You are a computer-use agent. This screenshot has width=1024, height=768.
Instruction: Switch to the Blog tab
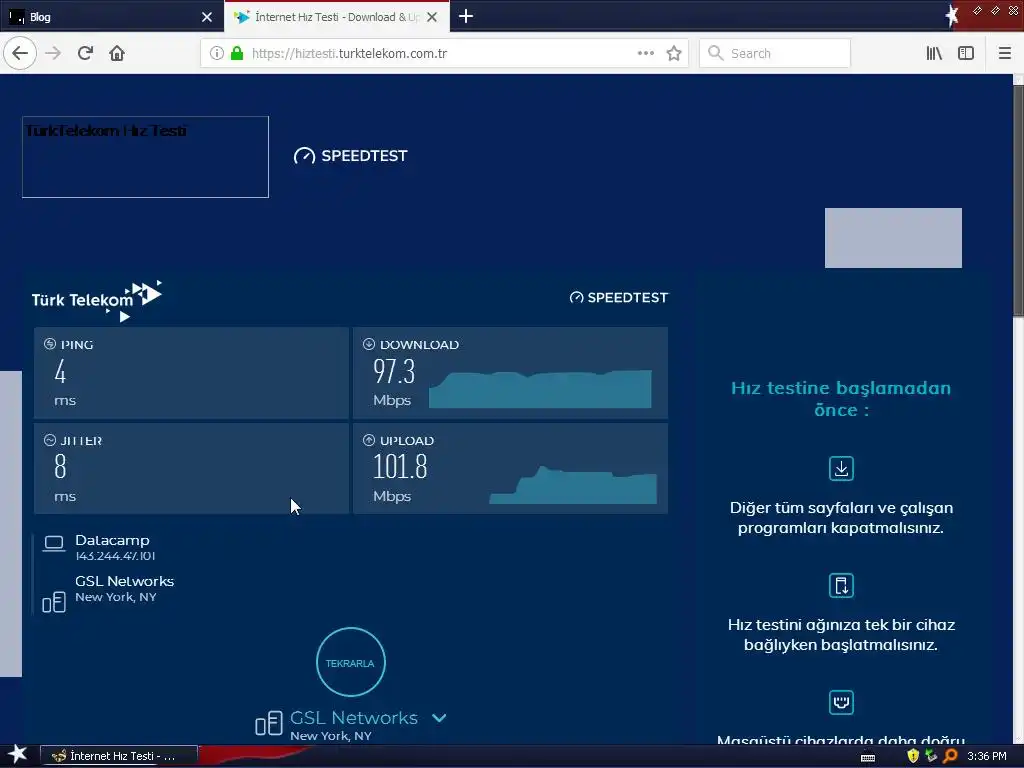[112, 17]
